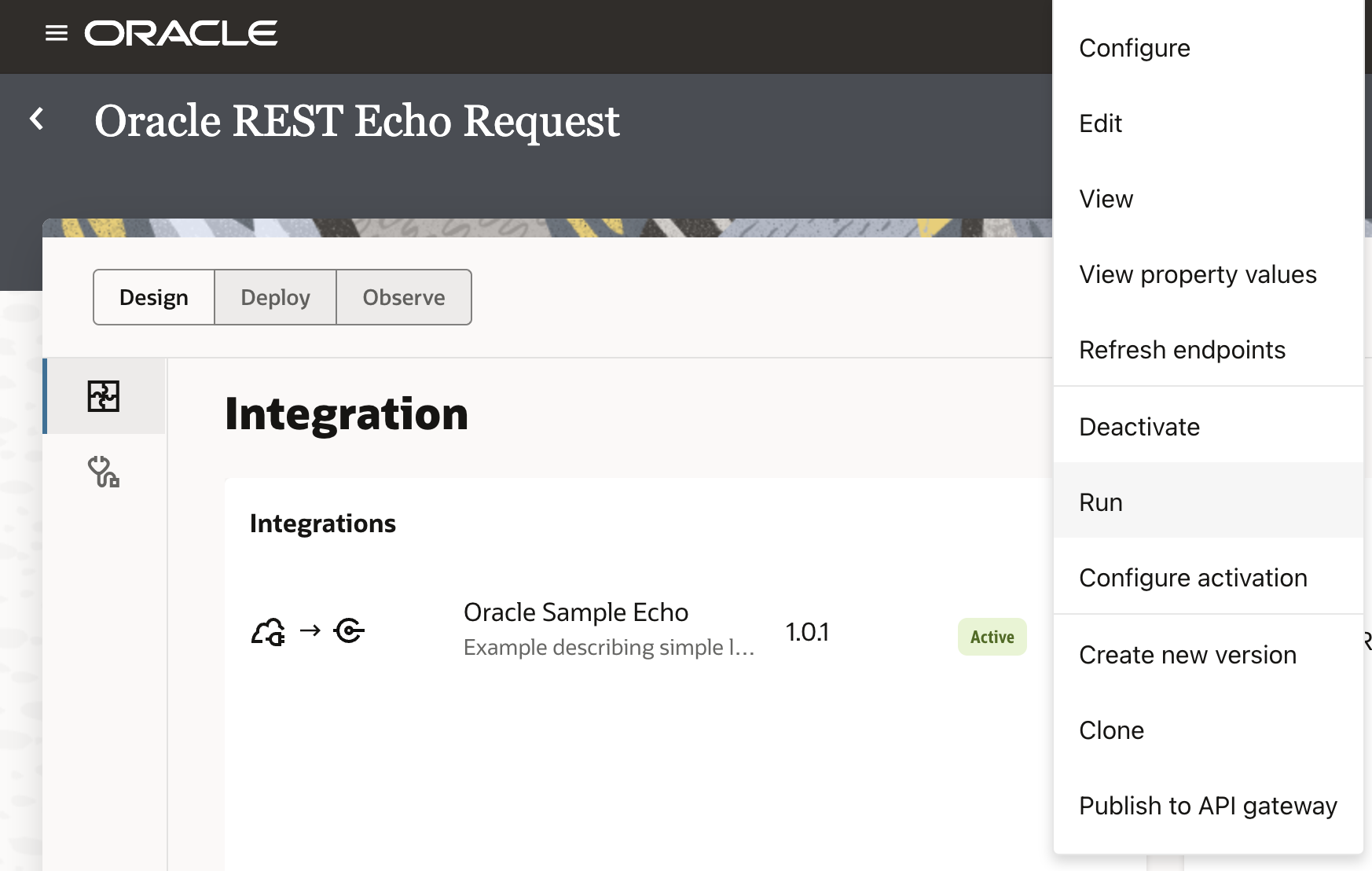Deactivate the integration via the menu
Screen dimensions: 1372x871
tap(1139, 427)
